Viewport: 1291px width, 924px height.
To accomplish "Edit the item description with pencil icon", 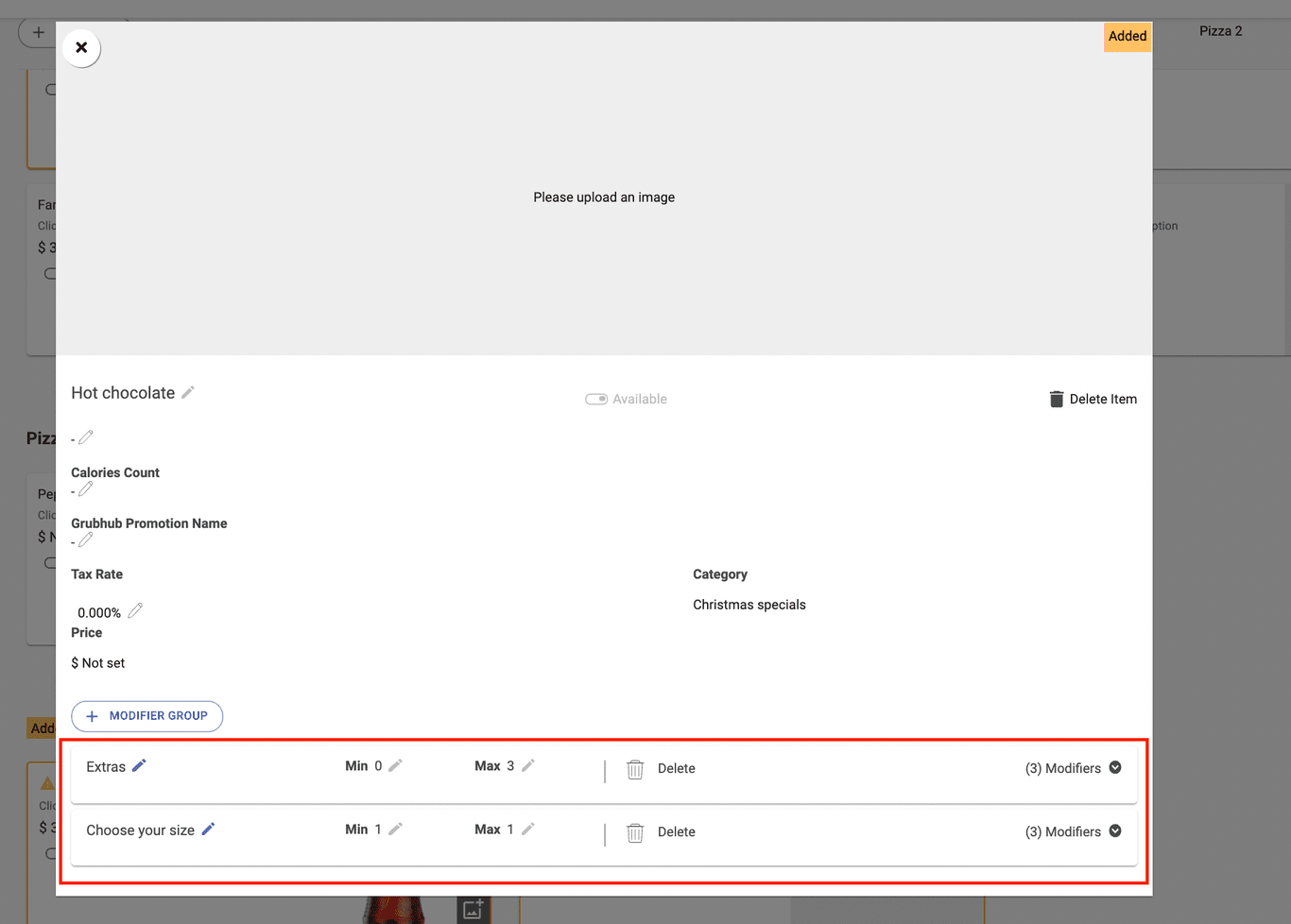I will [x=86, y=437].
